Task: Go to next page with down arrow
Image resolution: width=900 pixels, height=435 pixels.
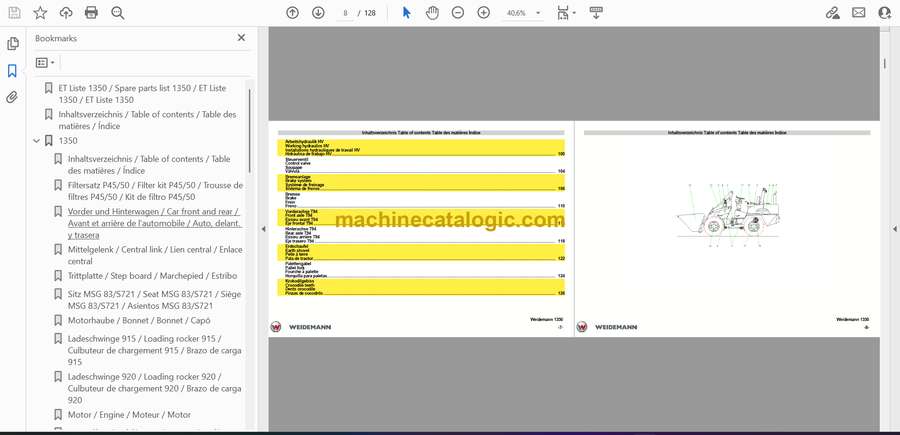Action: [x=318, y=13]
